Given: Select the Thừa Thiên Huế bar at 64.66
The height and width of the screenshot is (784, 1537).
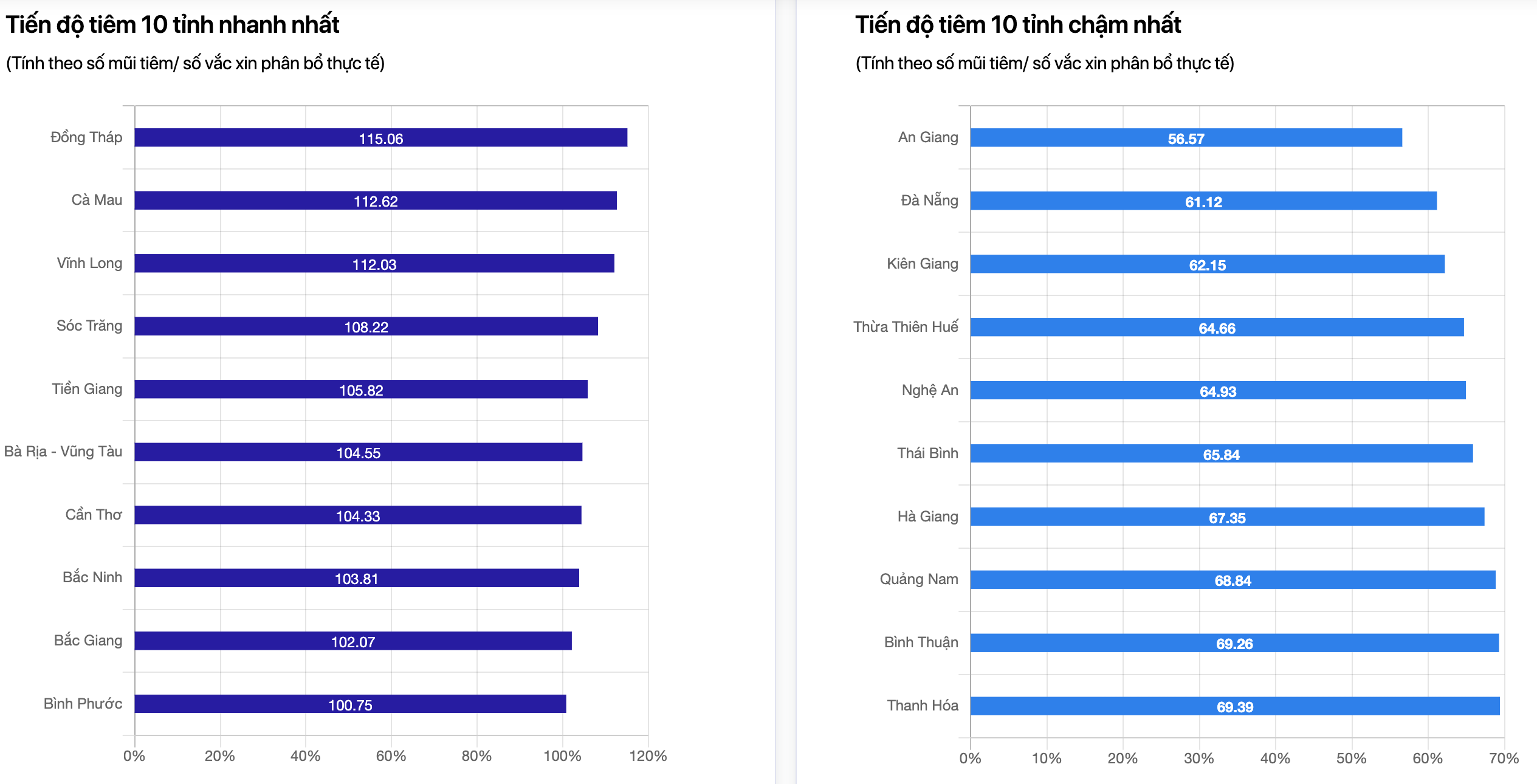Looking at the screenshot, I should tap(1217, 328).
